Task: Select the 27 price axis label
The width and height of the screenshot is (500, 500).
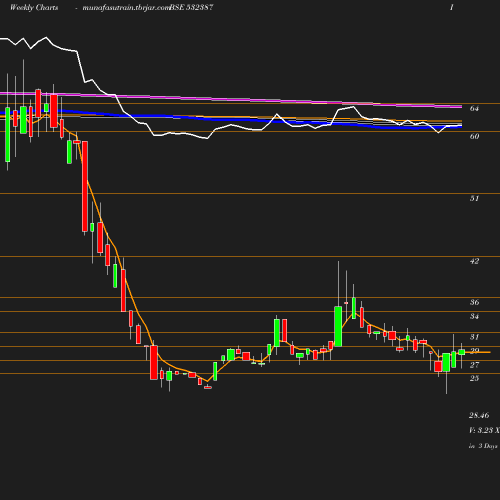Action: (474, 365)
